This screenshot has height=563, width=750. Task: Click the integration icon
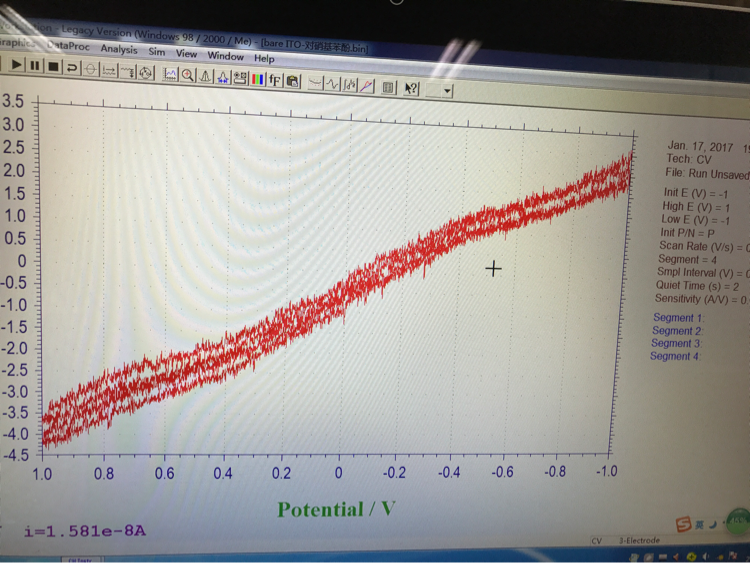click(x=349, y=85)
